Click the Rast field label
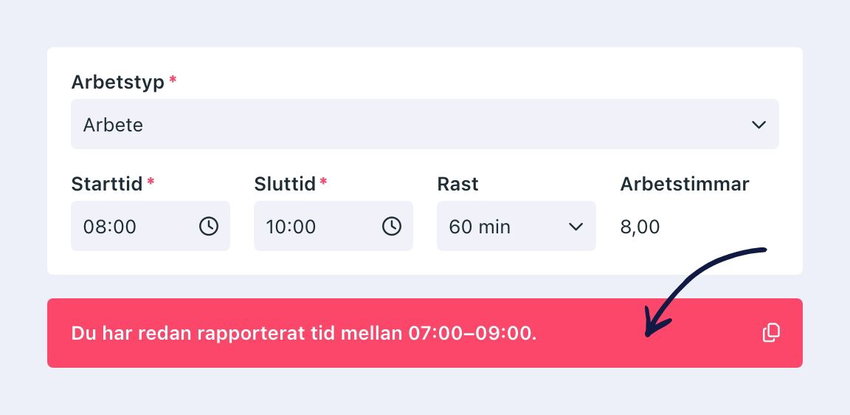The height and width of the screenshot is (415, 850). pyautogui.click(x=458, y=184)
